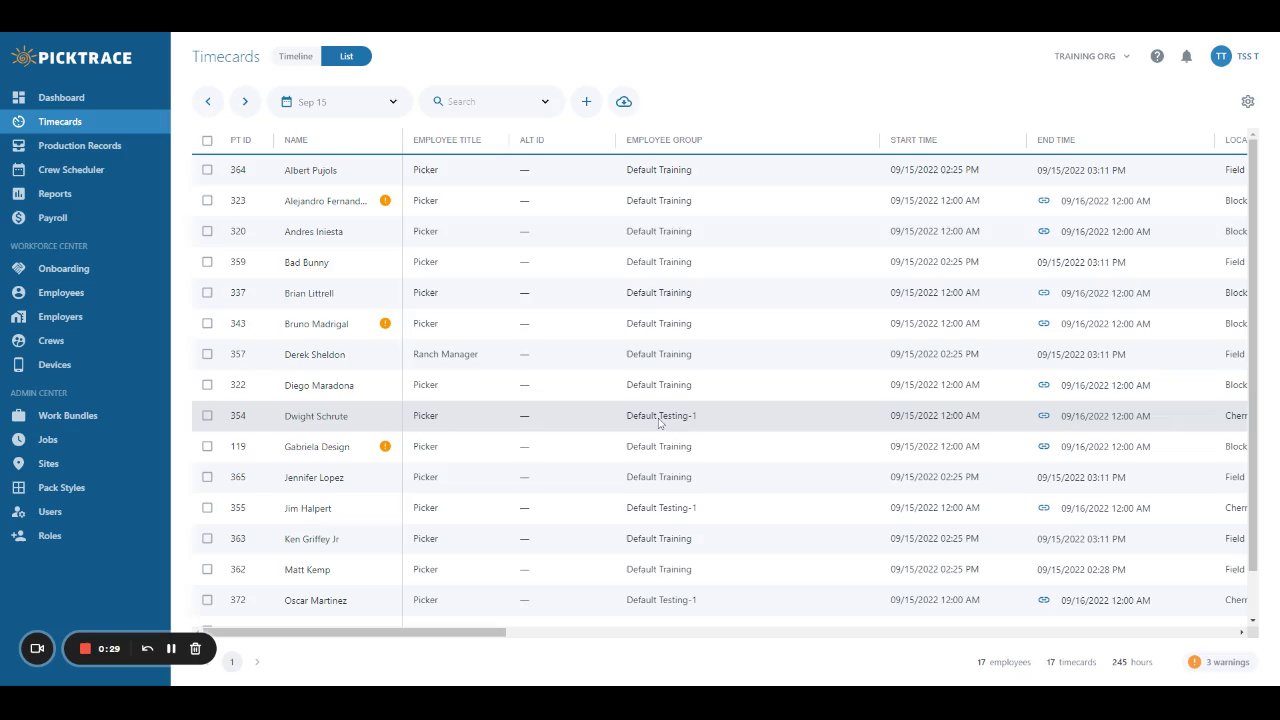Tick the Bad Bunny row checkbox

pos(207,262)
